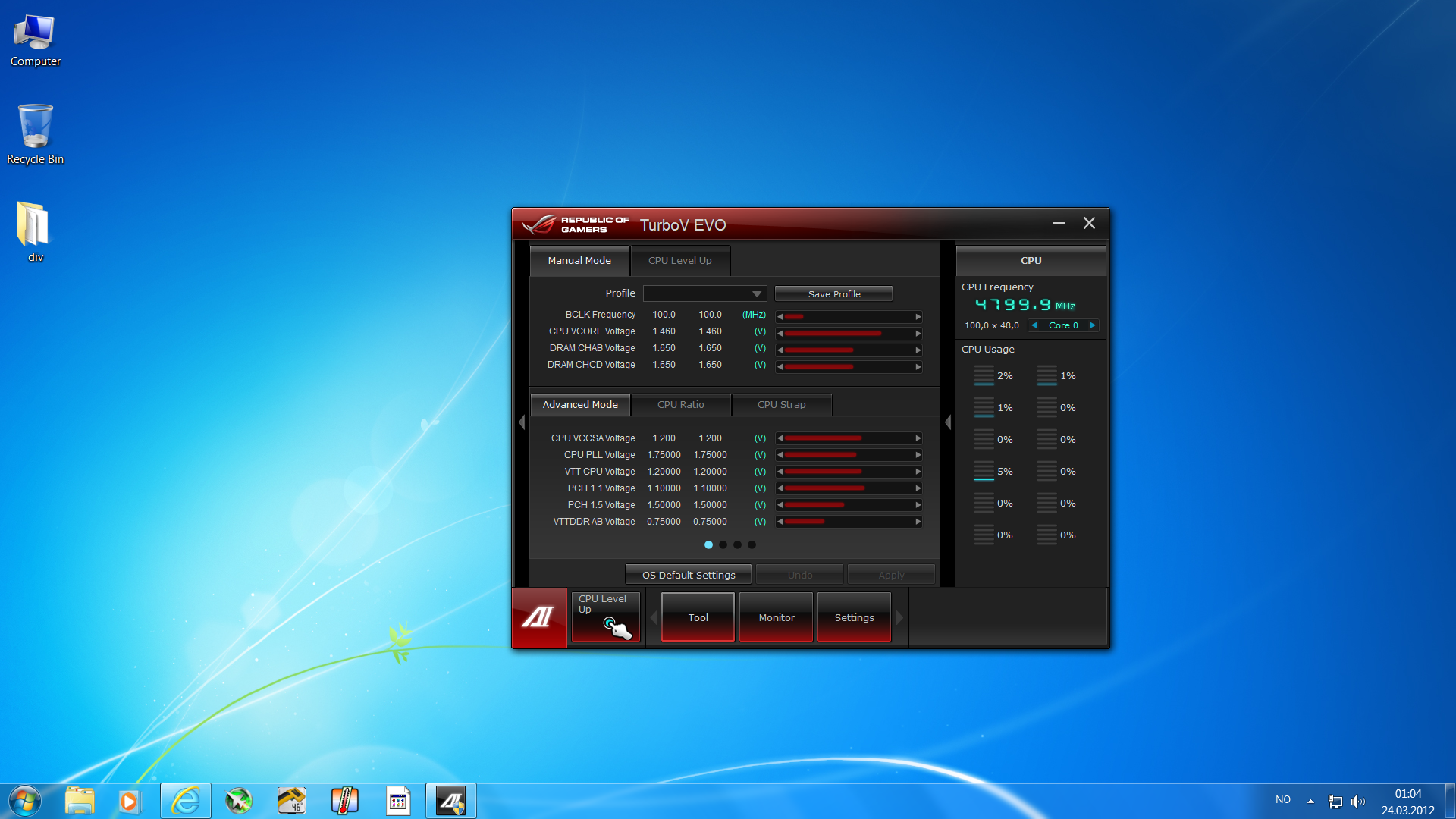Screen dimensions: 1456x819
Task: Minimize the TurboV EVO window
Action: (x=1059, y=223)
